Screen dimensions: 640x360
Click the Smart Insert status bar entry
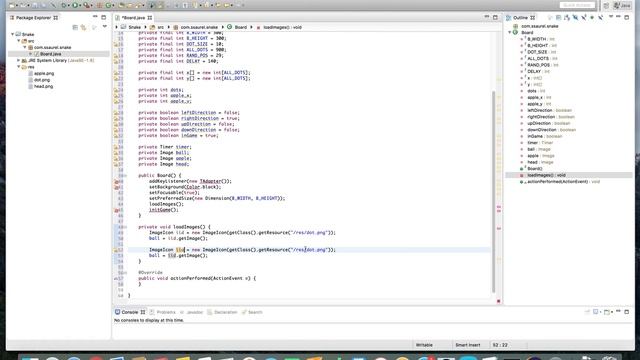pos(468,345)
